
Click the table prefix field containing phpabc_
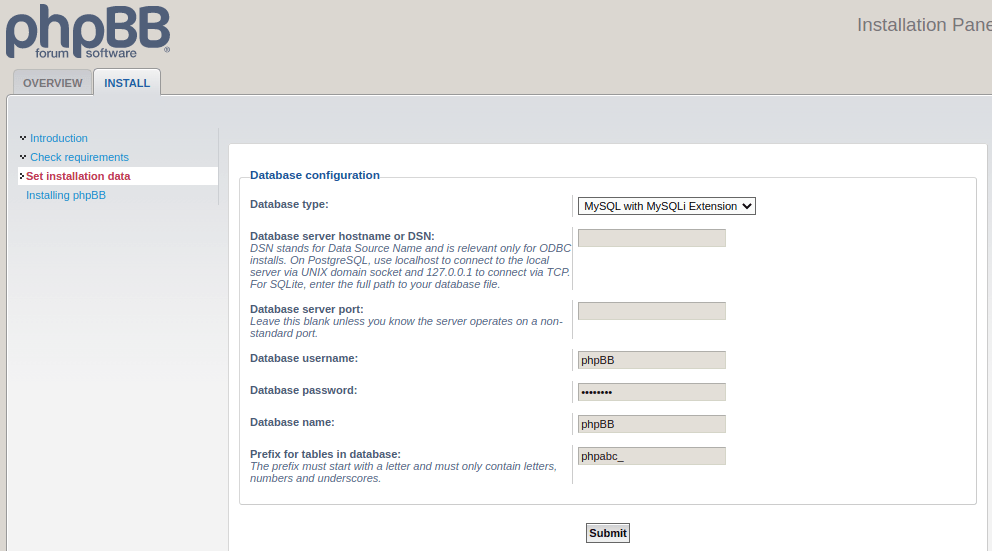(x=652, y=456)
